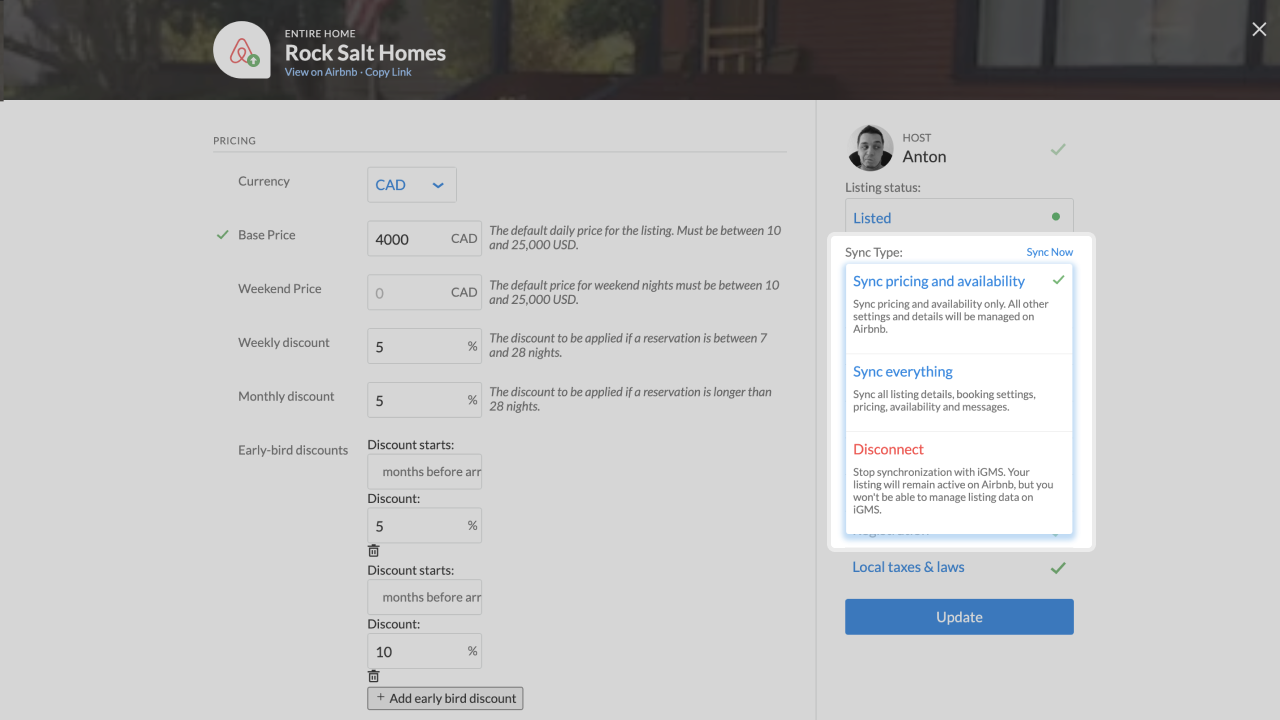Click the PRICING section heading
This screenshot has height=720, width=1280.
(234, 141)
